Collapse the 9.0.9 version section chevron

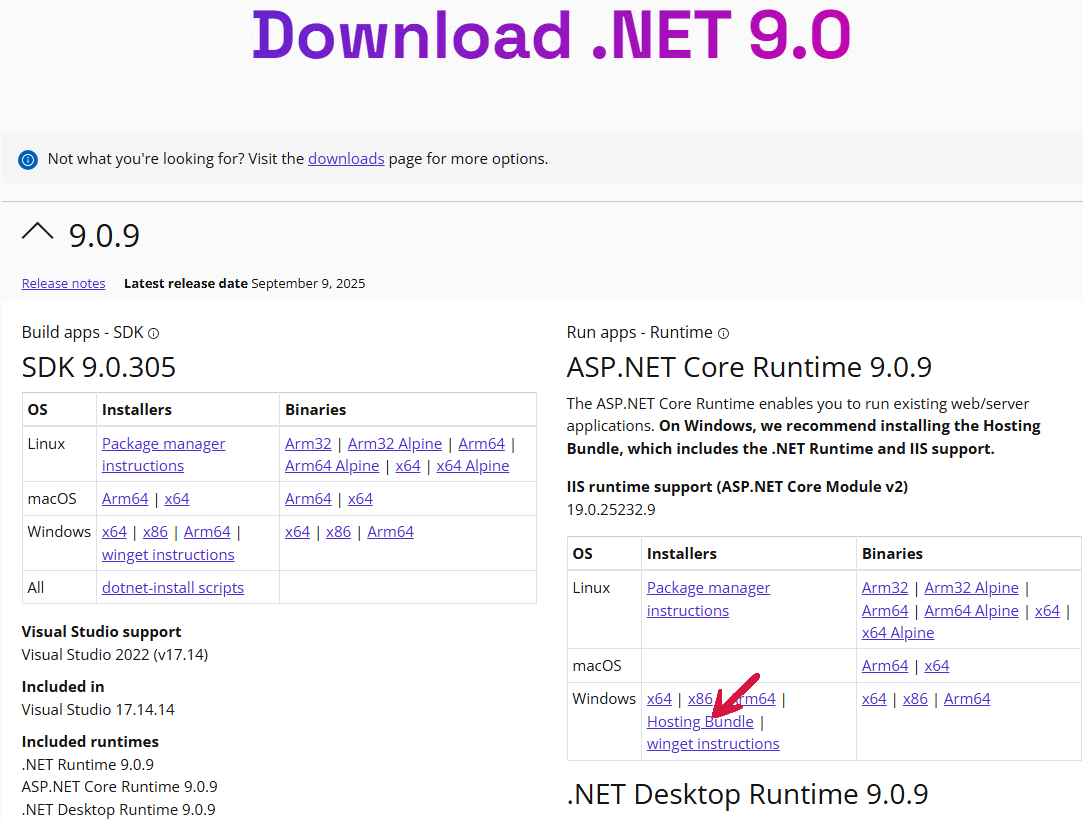38,232
